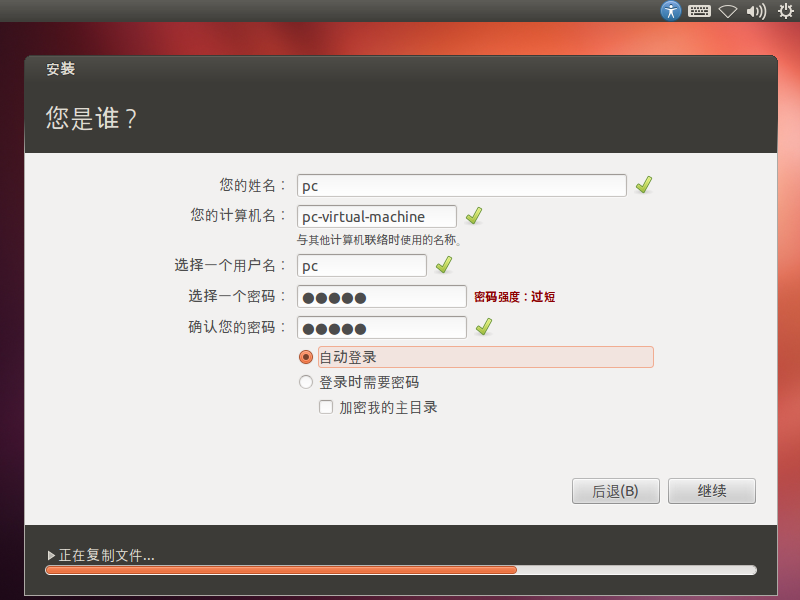Open the keyboard layout indicator
The image size is (800, 600).
point(699,11)
